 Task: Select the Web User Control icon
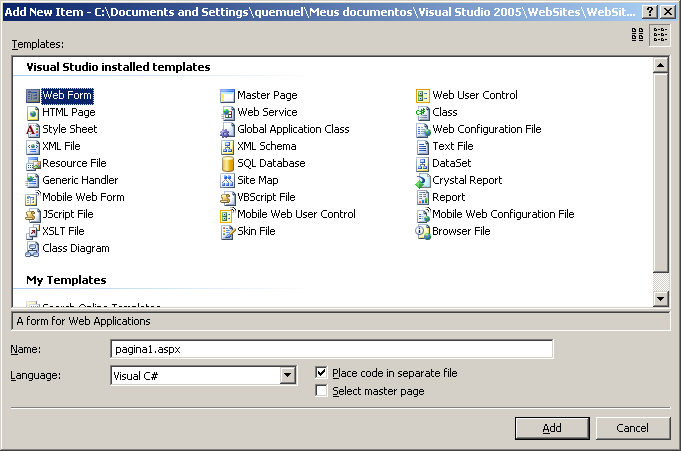(422, 96)
